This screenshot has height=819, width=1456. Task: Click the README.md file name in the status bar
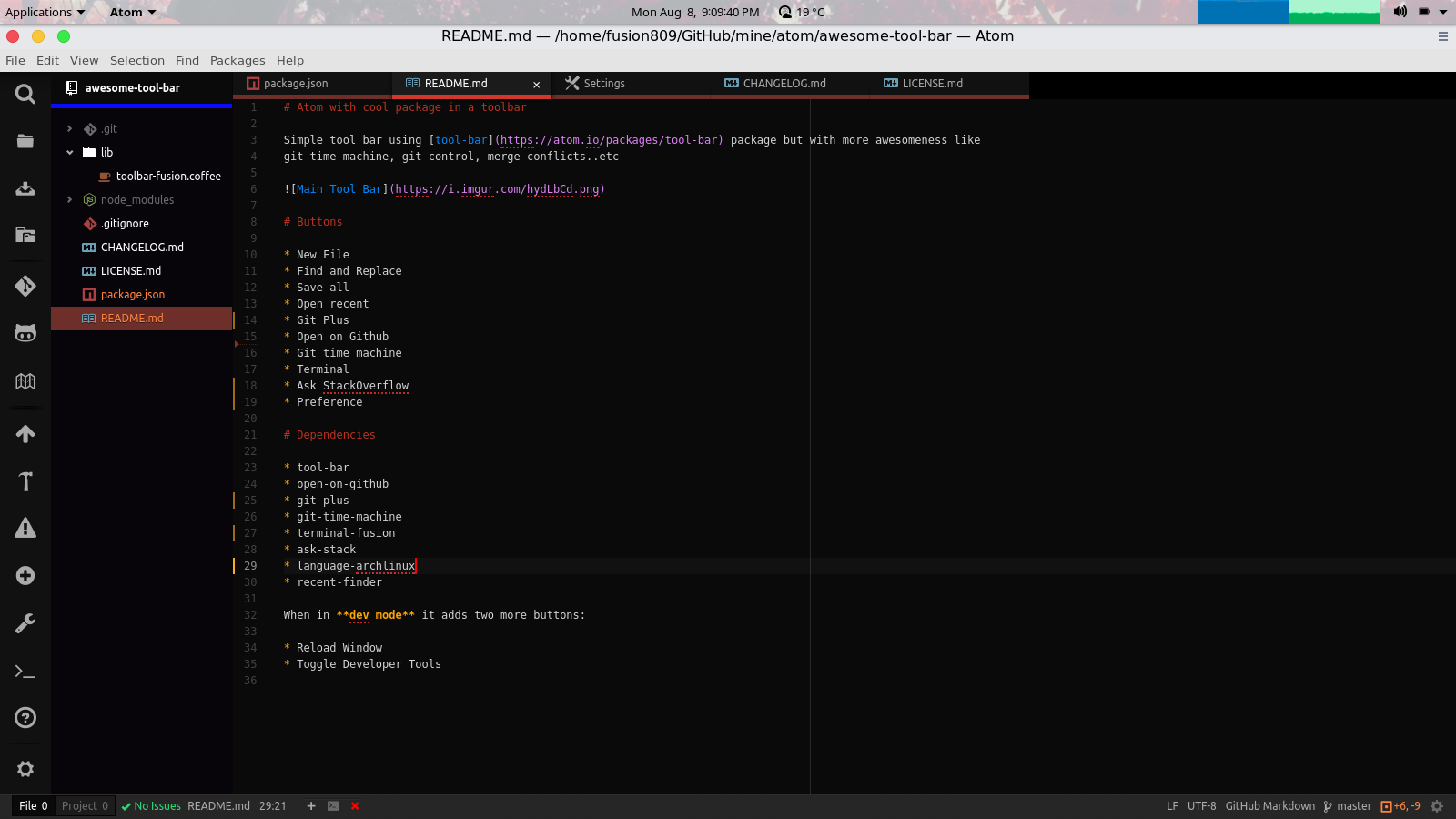click(x=218, y=806)
